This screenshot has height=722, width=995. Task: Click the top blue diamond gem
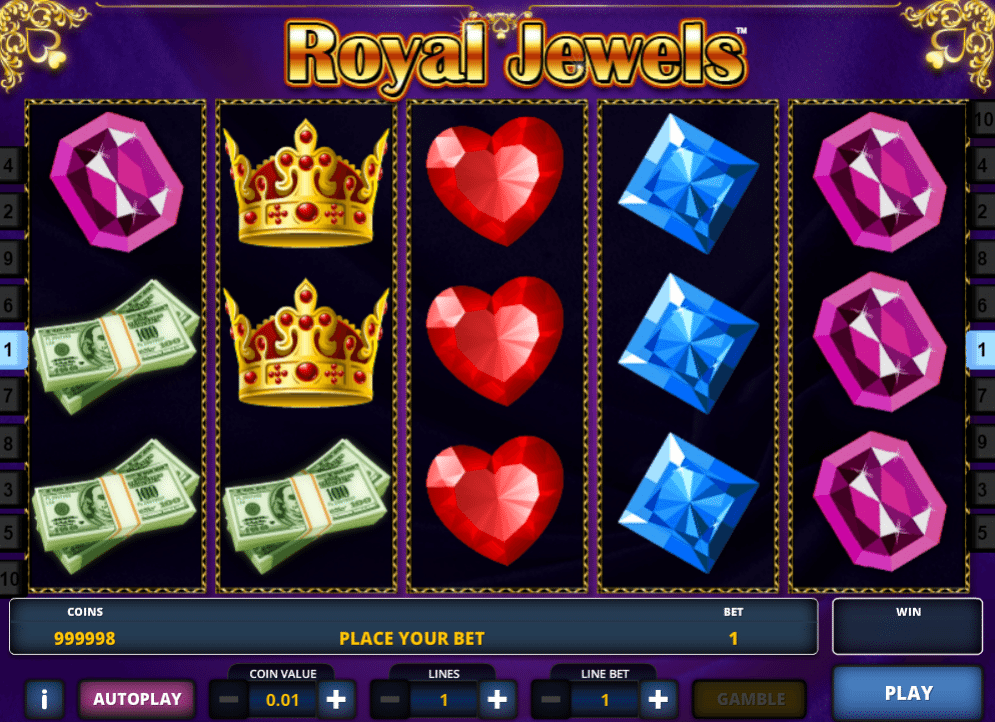click(x=689, y=183)
